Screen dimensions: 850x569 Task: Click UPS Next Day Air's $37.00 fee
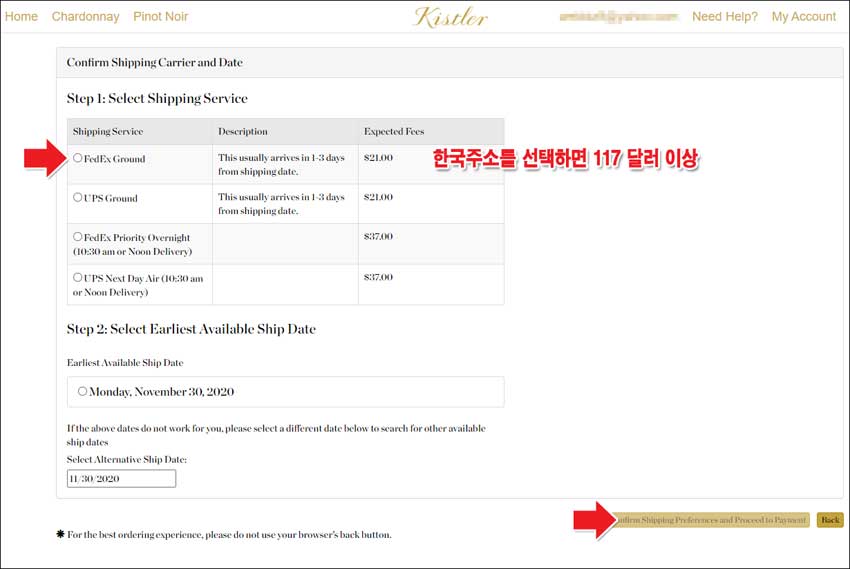pyautogui.click(x=378, y=277)
